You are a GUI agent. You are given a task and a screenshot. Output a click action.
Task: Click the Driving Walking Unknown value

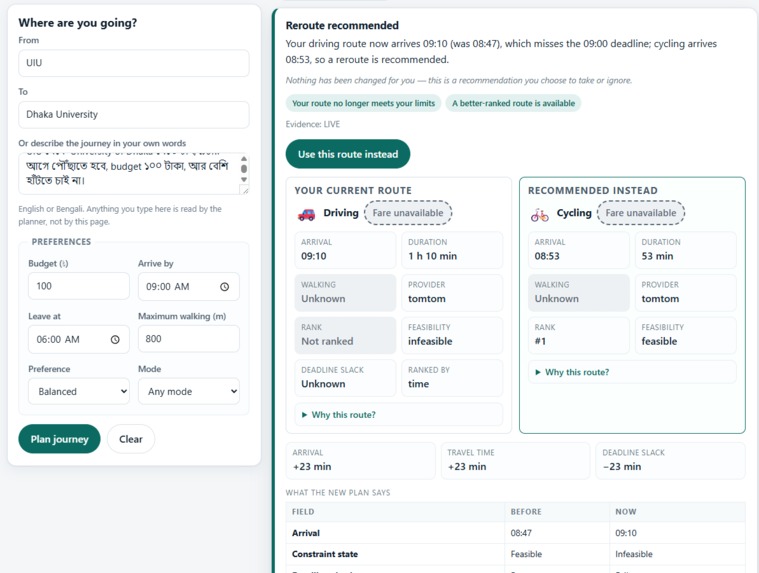tap(323, 299)
